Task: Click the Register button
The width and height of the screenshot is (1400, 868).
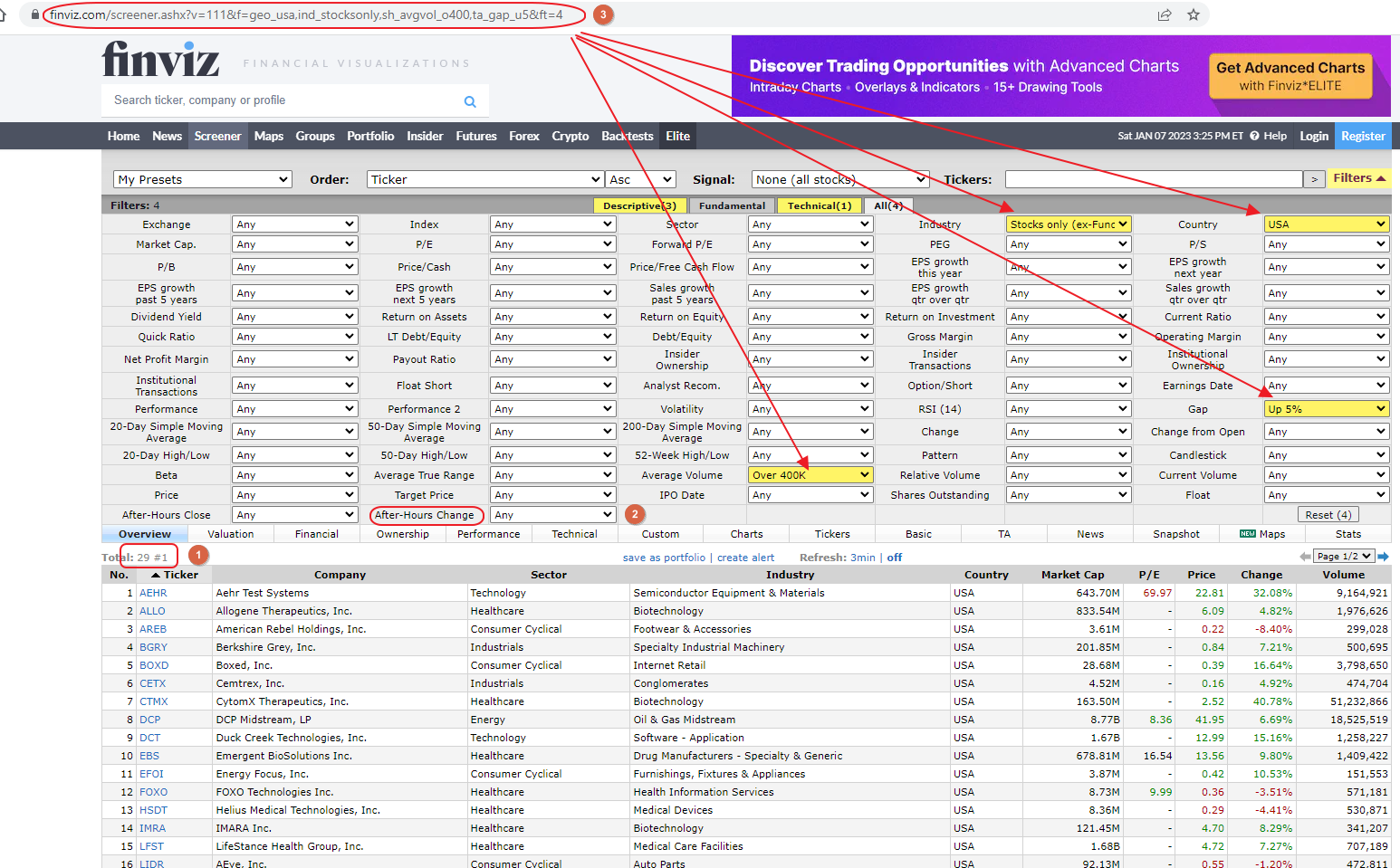Action: 1363,136
